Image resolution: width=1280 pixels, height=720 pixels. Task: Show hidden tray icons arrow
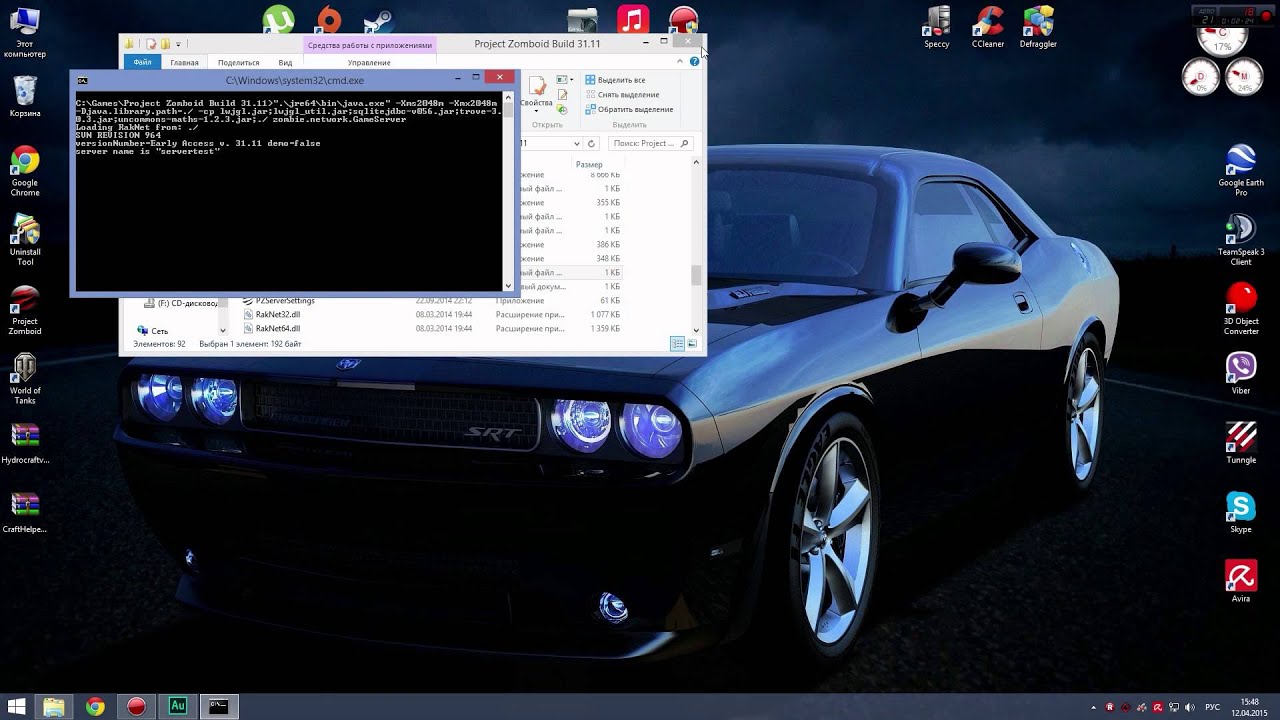point(1093,707)
